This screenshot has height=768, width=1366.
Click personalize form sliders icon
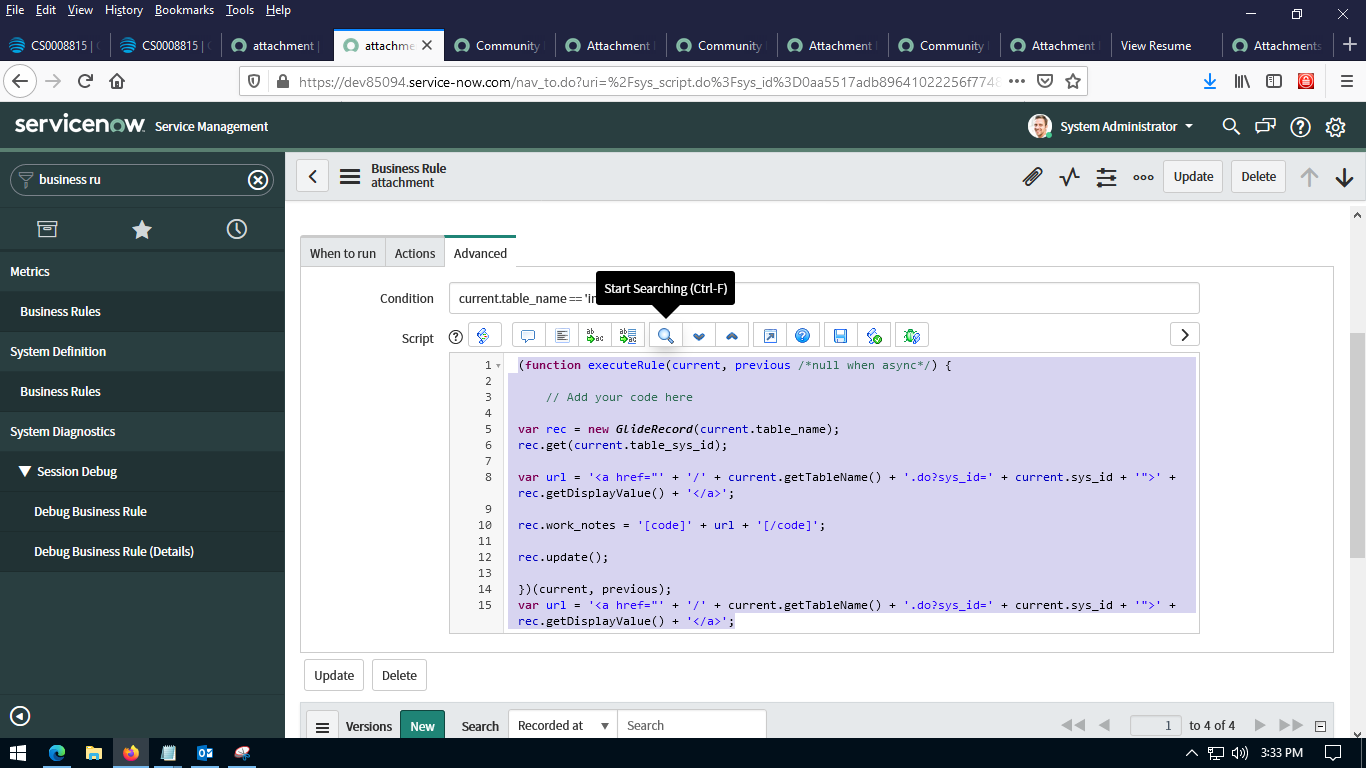(1106, 177)
